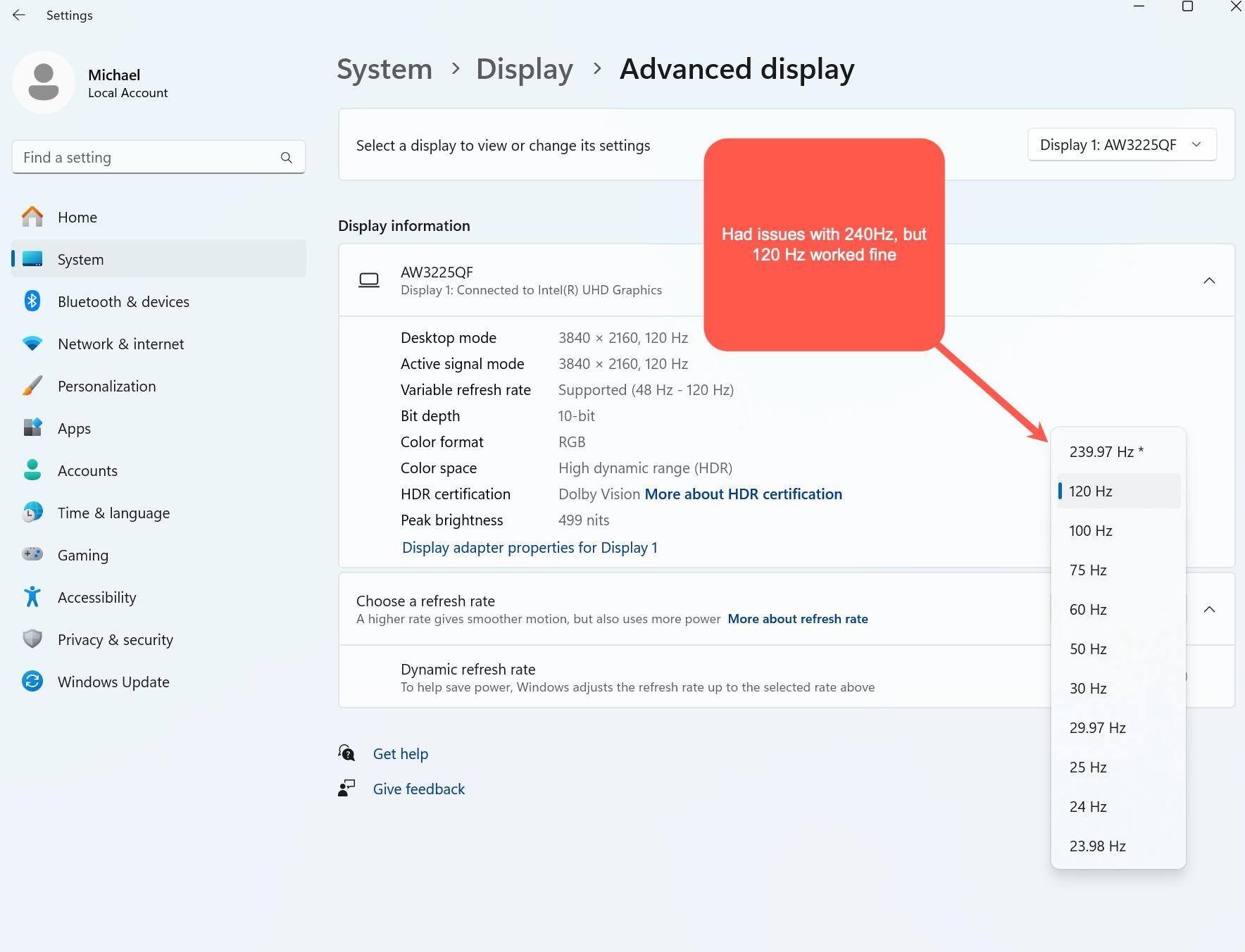Select 239.97 Hz refresh rate
This screenshot has width=1245, height=952.
(1106, 452)
